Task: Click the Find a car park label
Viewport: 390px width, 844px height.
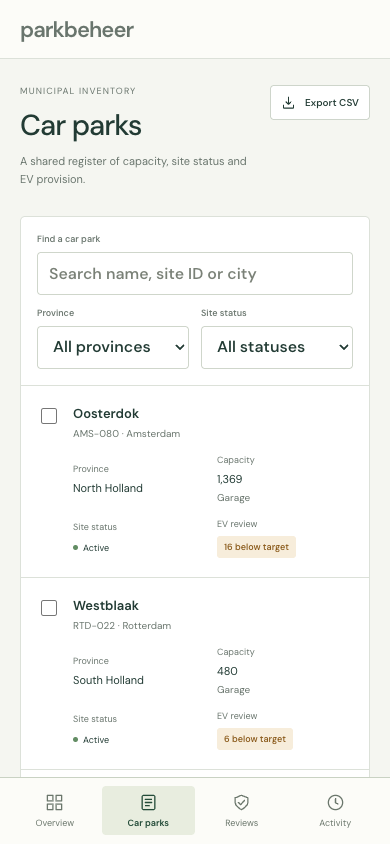Action: [68, 239]
